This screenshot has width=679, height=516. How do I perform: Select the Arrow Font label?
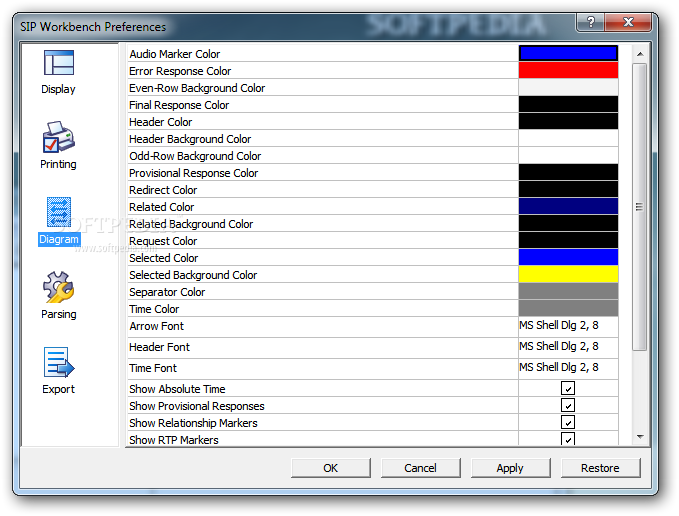click(x=156, y=326)
